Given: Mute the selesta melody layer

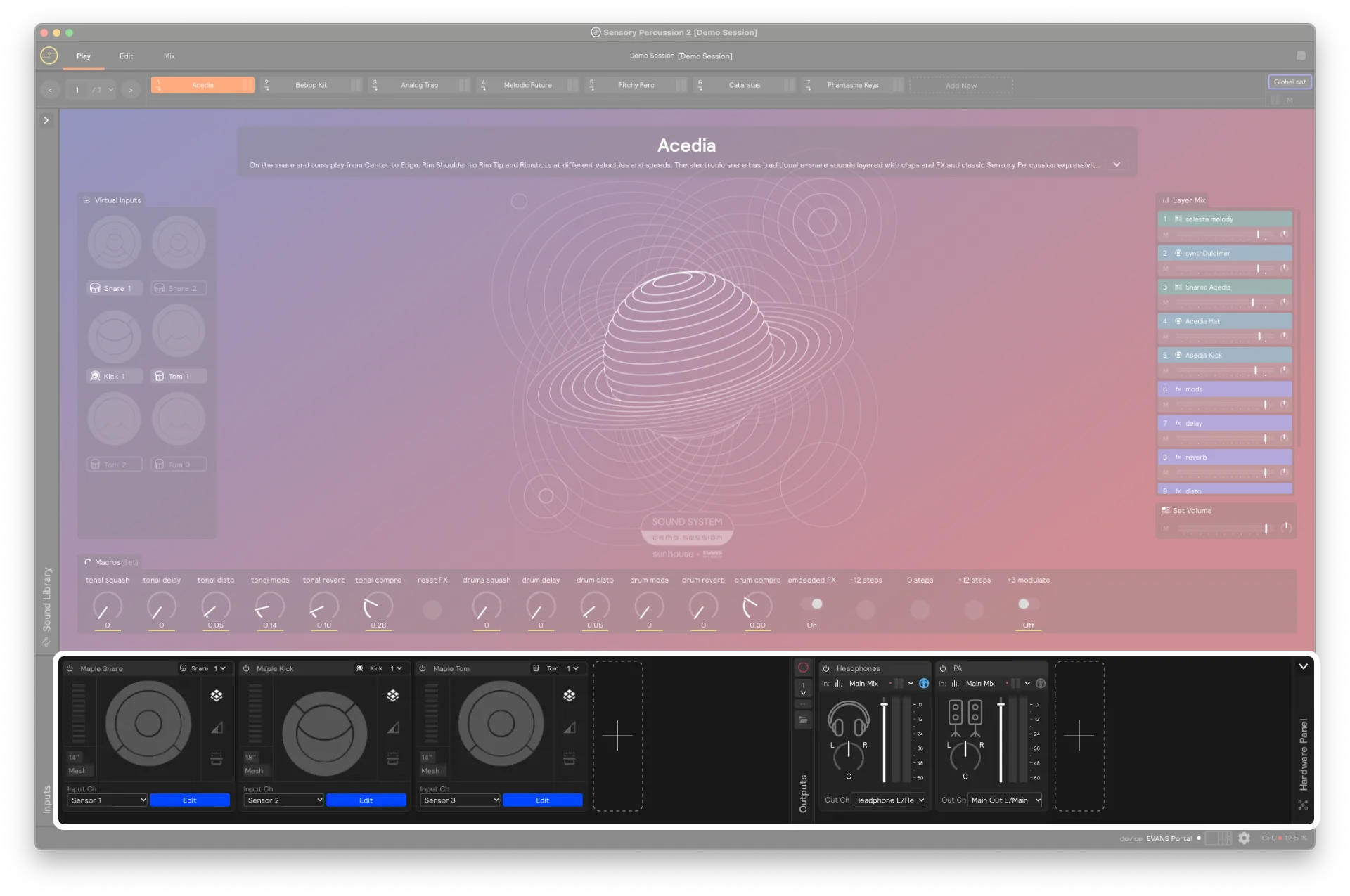Looking at the screenshot, I should [1165, 235].
